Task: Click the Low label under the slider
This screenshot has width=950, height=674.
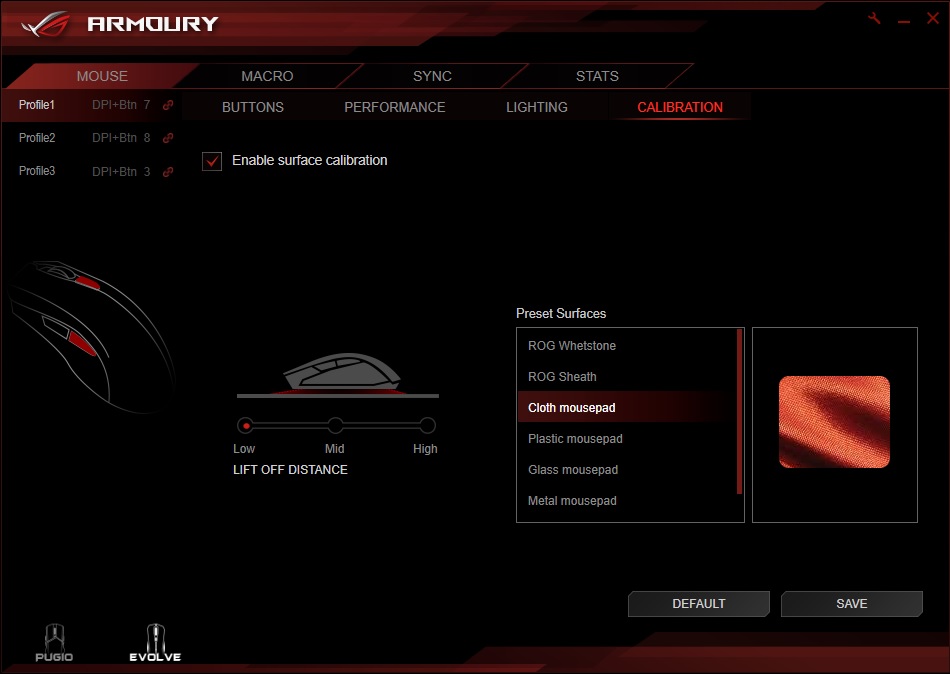Action: 244,449
